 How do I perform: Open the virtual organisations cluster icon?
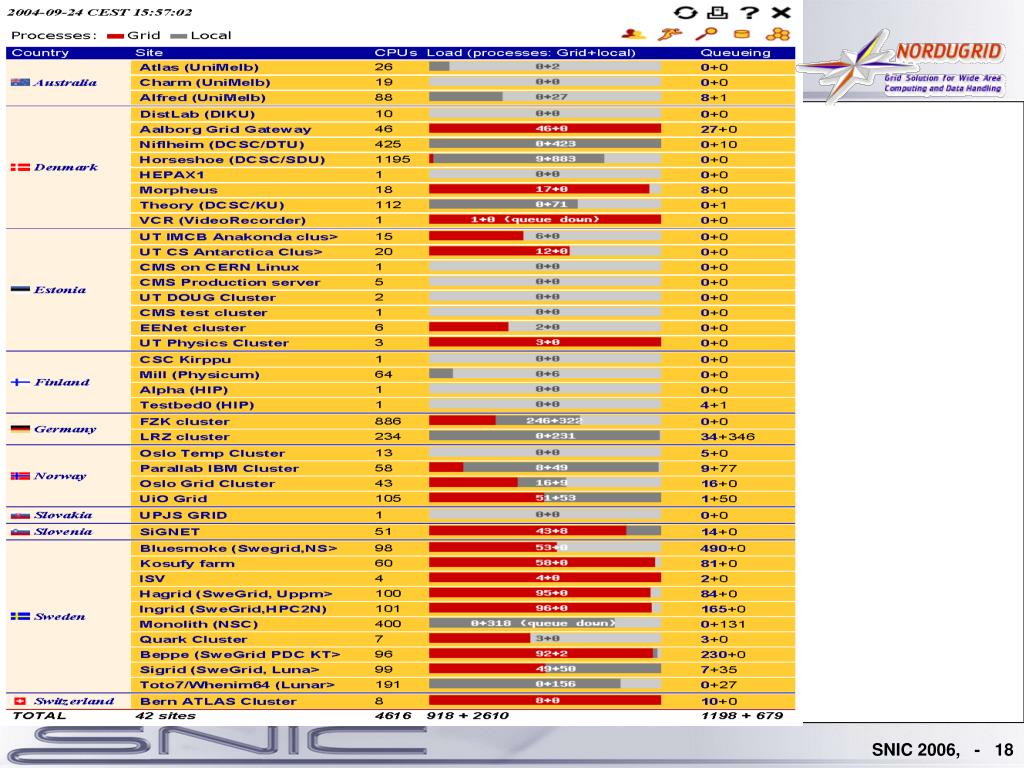click(x=778, y=34)
